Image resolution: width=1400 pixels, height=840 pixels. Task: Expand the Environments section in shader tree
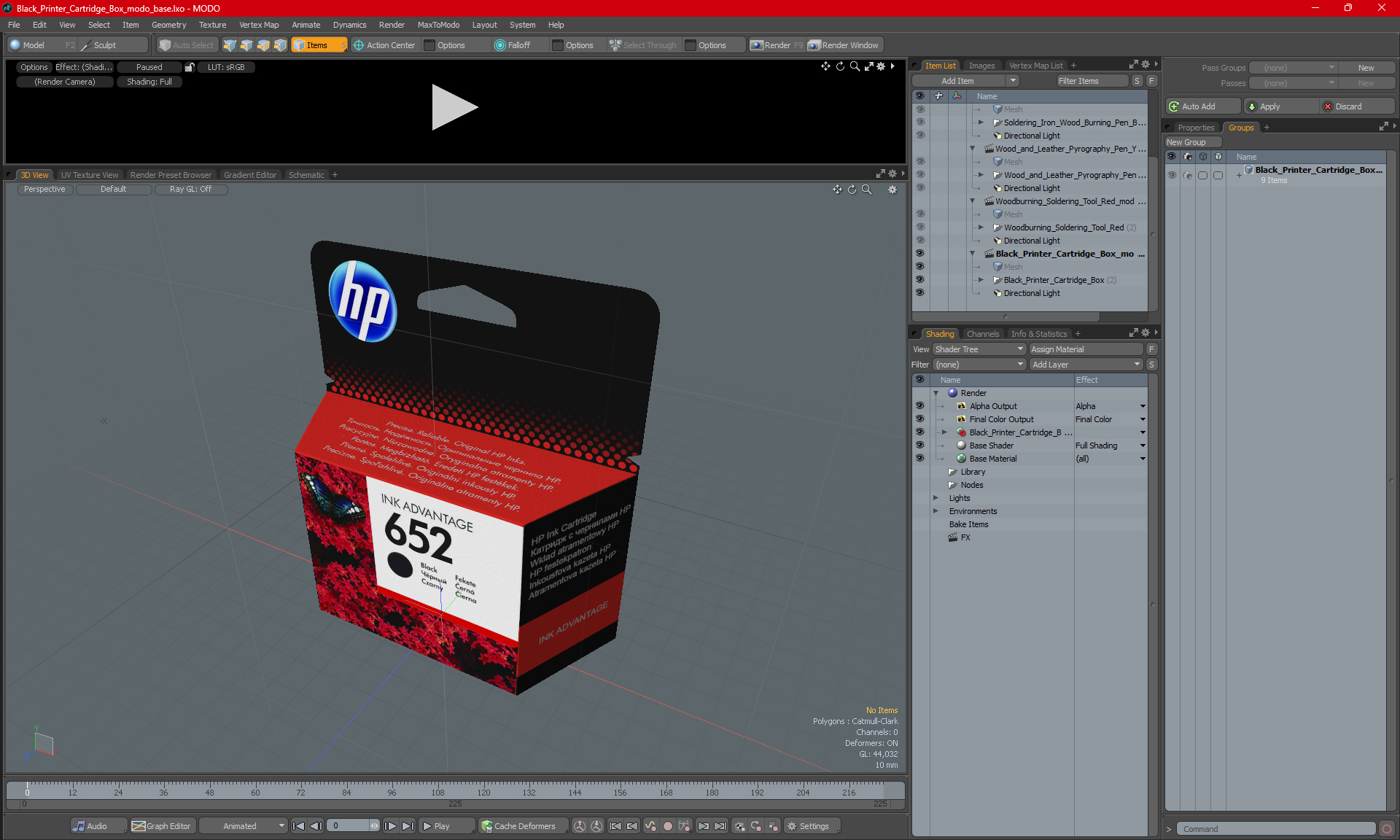click(x=936, y=511)
